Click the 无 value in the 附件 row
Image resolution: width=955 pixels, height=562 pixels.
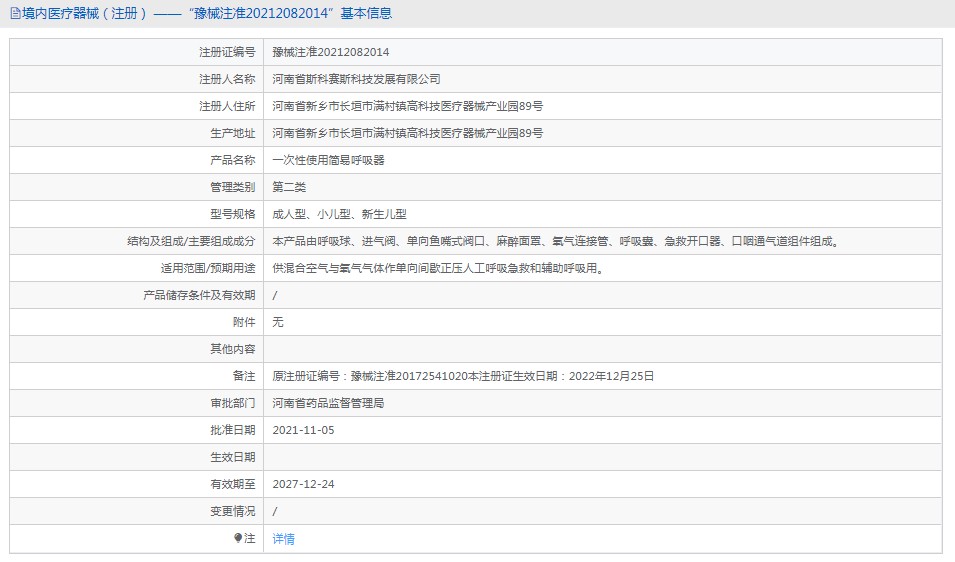click(278, 322)
